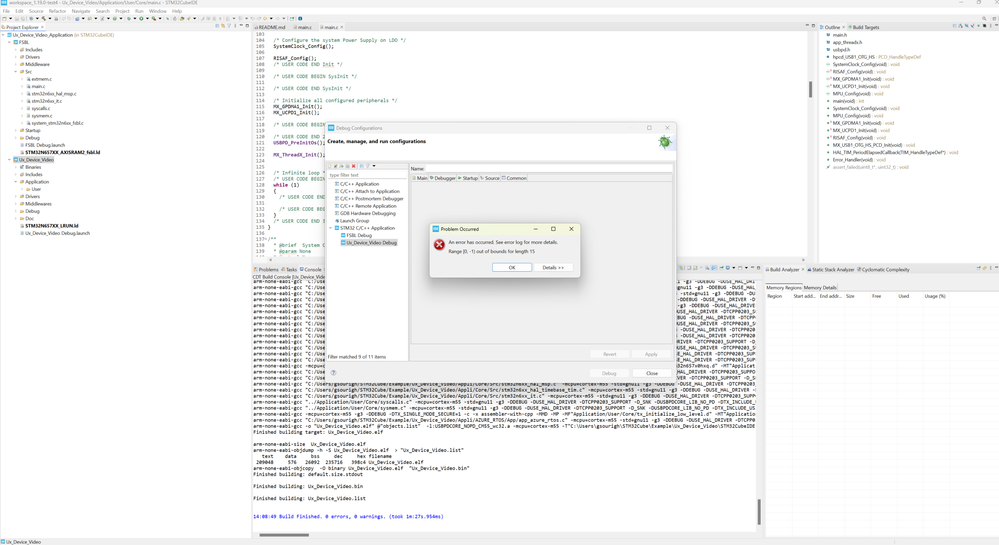Viewport: 999px width, 545px height.
Task: Select FSBL Debug.launch file
Action: [45, 145]
